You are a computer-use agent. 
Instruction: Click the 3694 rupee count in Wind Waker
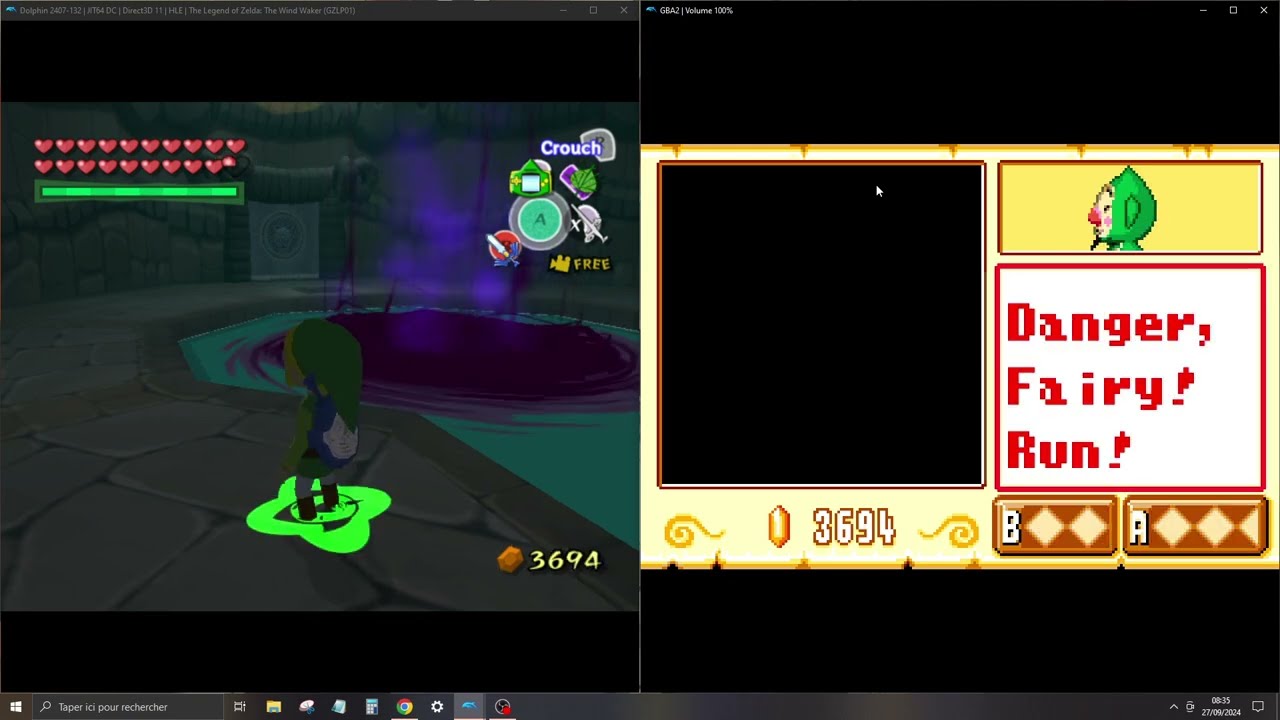tap(565, 560)
